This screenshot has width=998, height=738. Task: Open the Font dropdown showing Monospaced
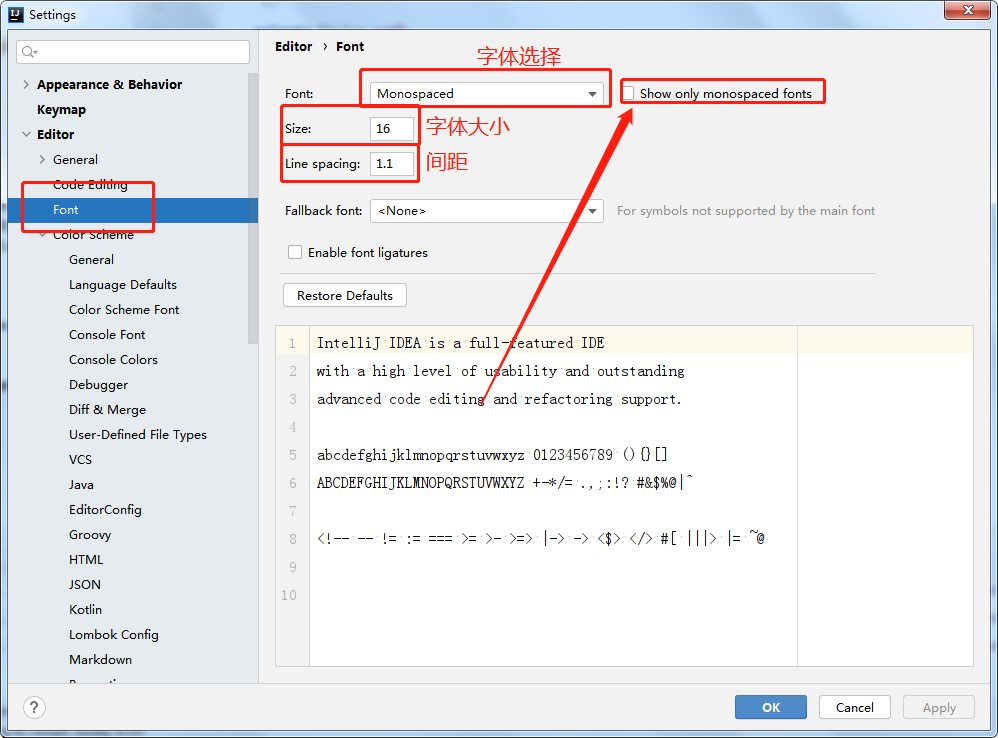click(487, 94)
